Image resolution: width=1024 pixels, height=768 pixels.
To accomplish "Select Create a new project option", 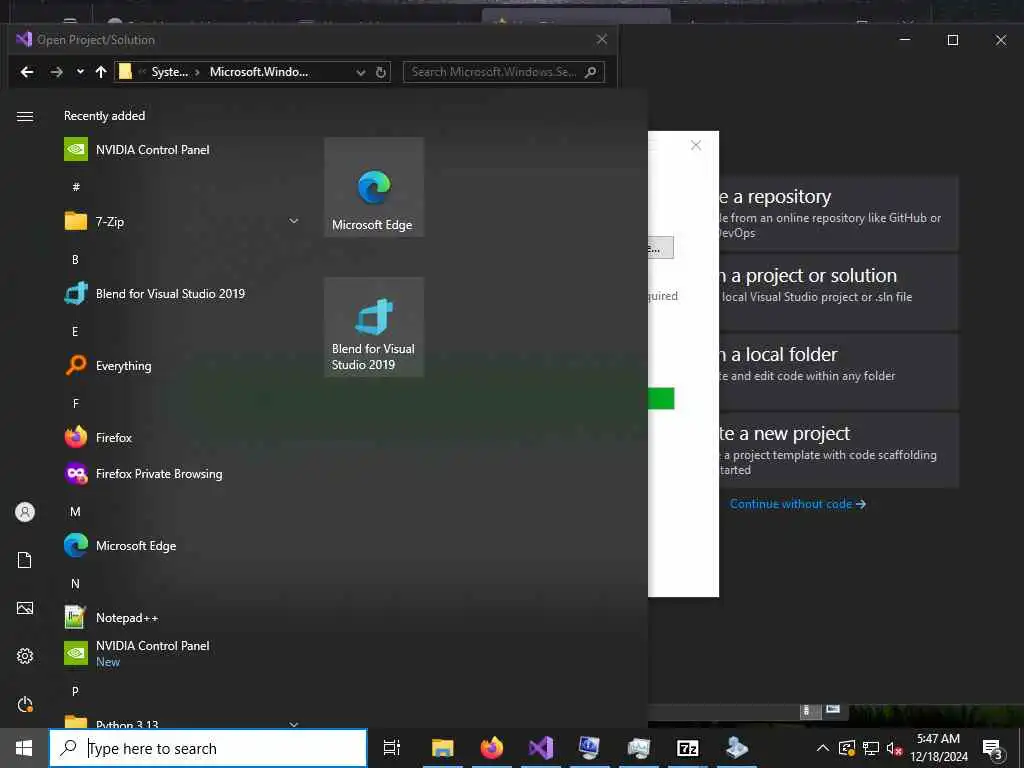I will point(839,450).
